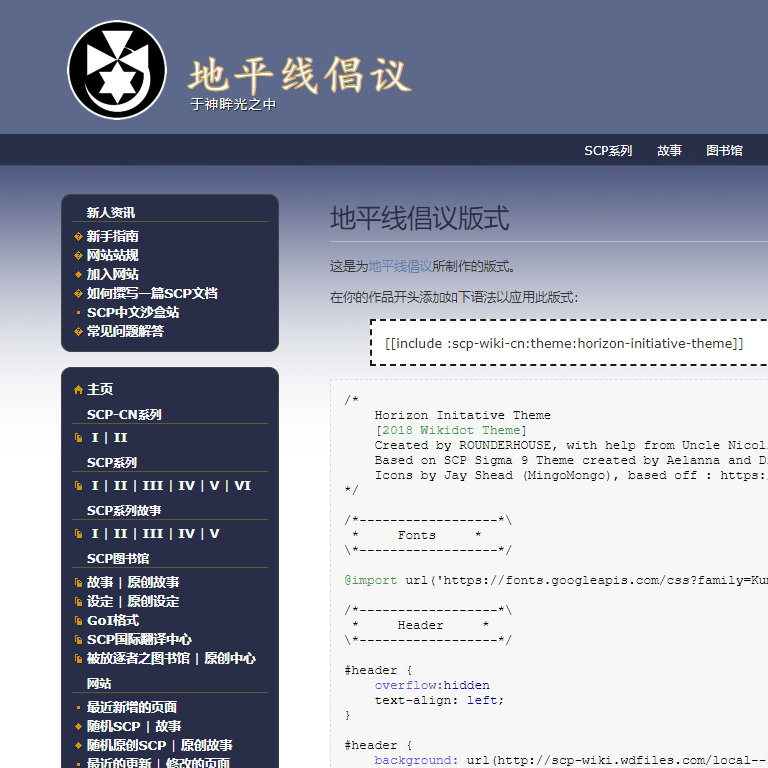Click the Horizon Initiative circular logo
This screenshot has width=768, height=768.
tap(116, 70)
